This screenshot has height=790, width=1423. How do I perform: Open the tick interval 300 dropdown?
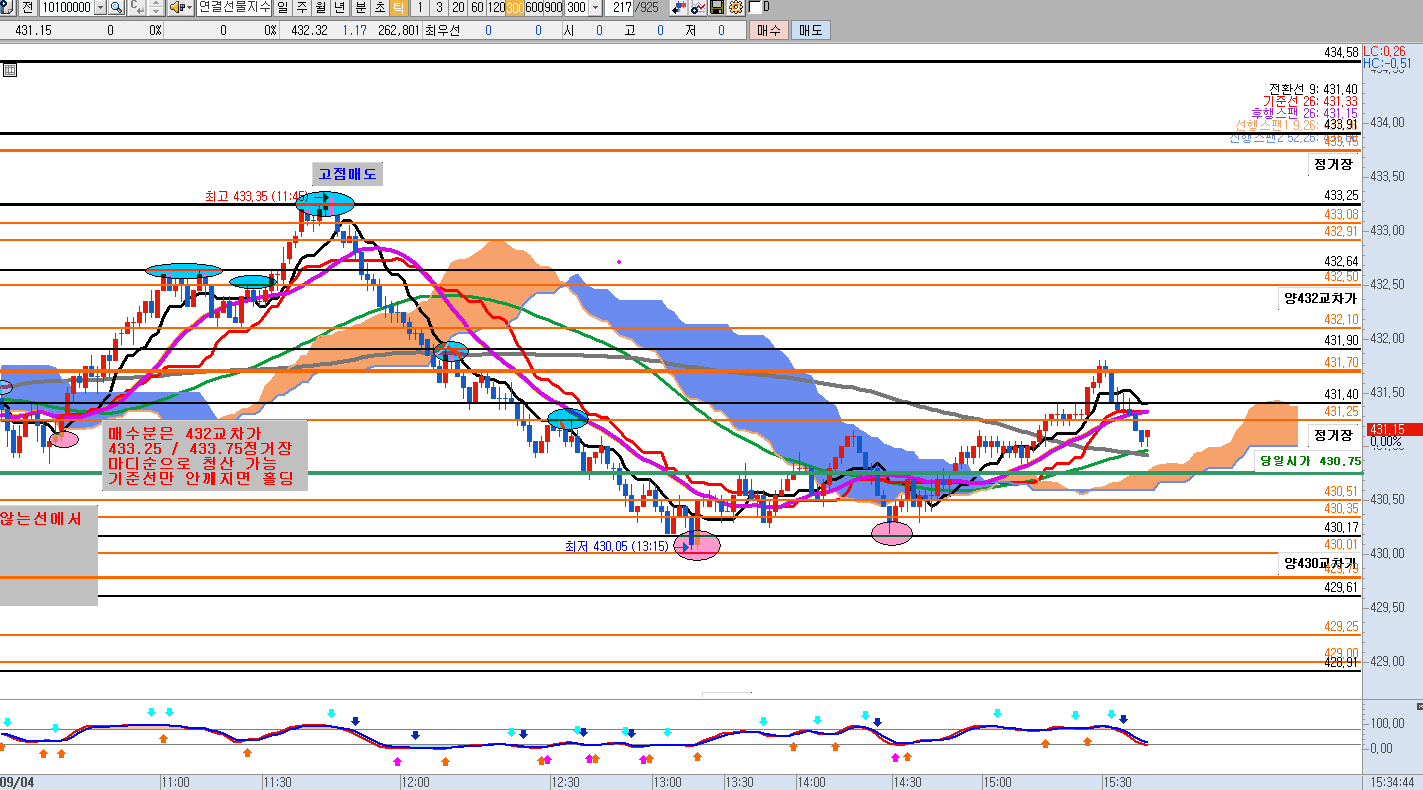(596, 8)
